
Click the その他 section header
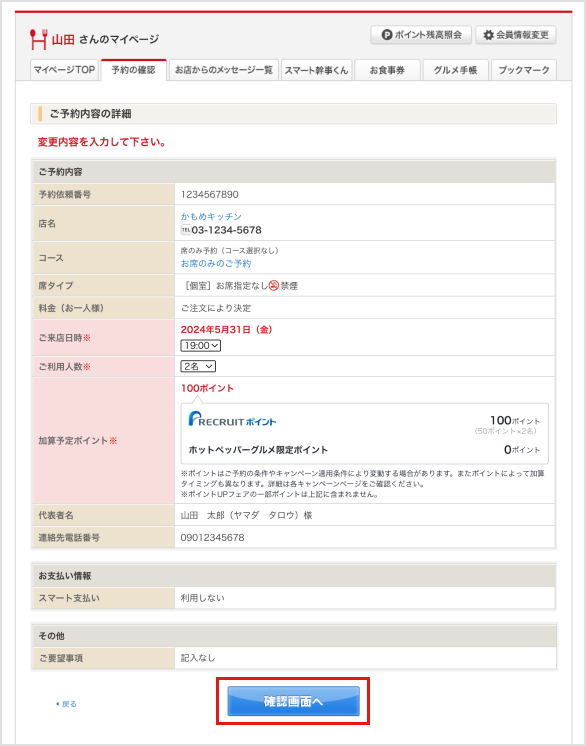(51, 636)
